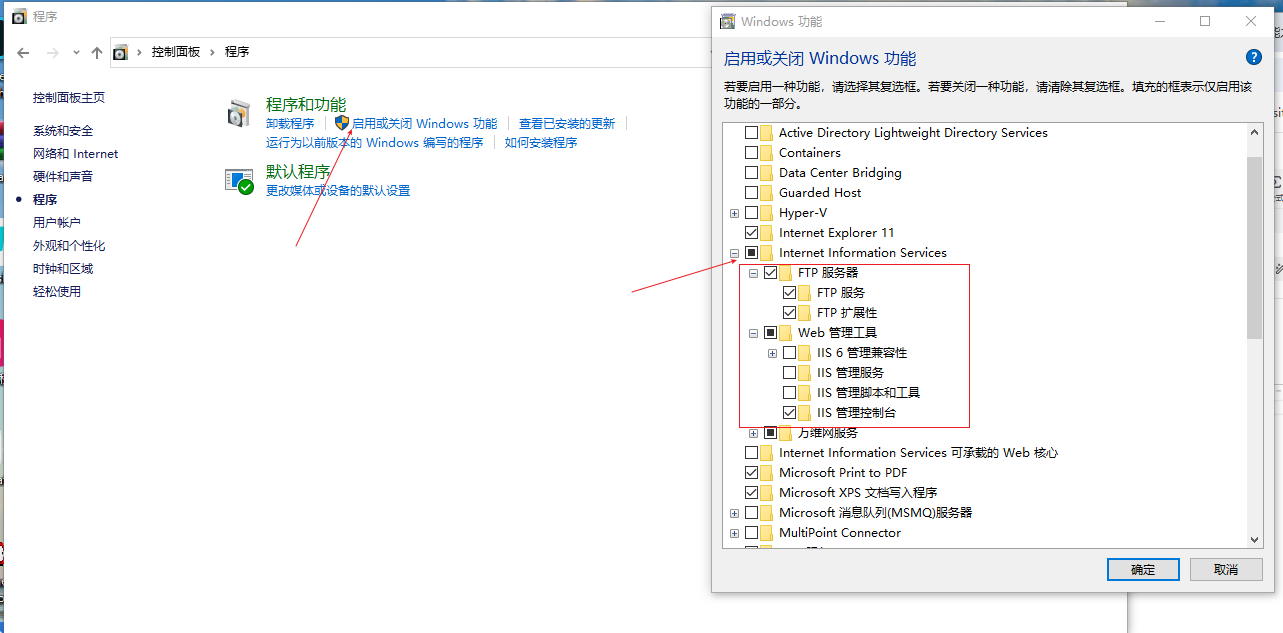Click the 程序 window title bar icon
Screen dimensions: 1283x633
pyautogui.click(x=18, y=16)
